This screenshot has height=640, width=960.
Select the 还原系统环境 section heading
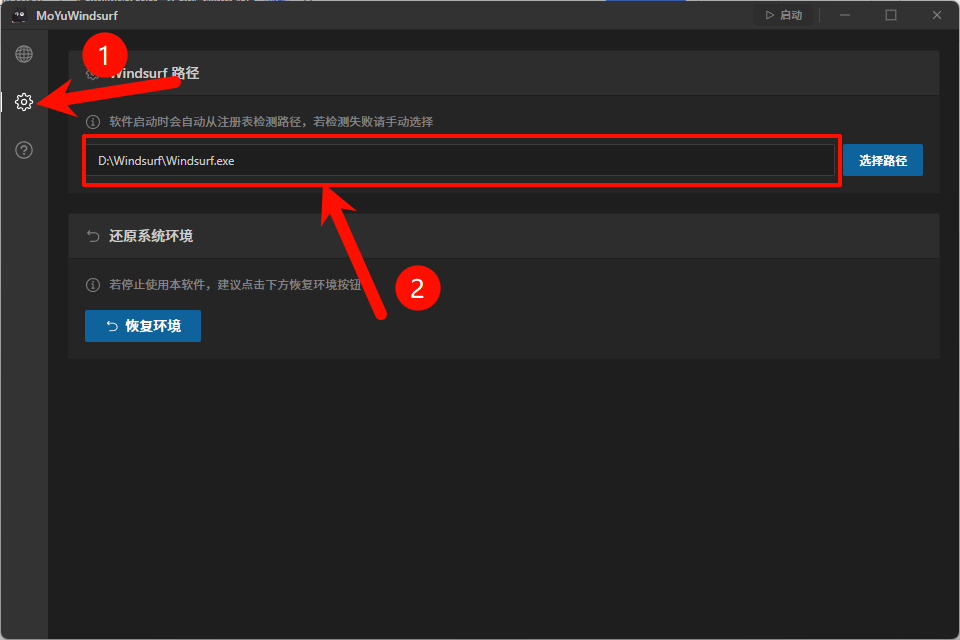click(x=151, y=236)
